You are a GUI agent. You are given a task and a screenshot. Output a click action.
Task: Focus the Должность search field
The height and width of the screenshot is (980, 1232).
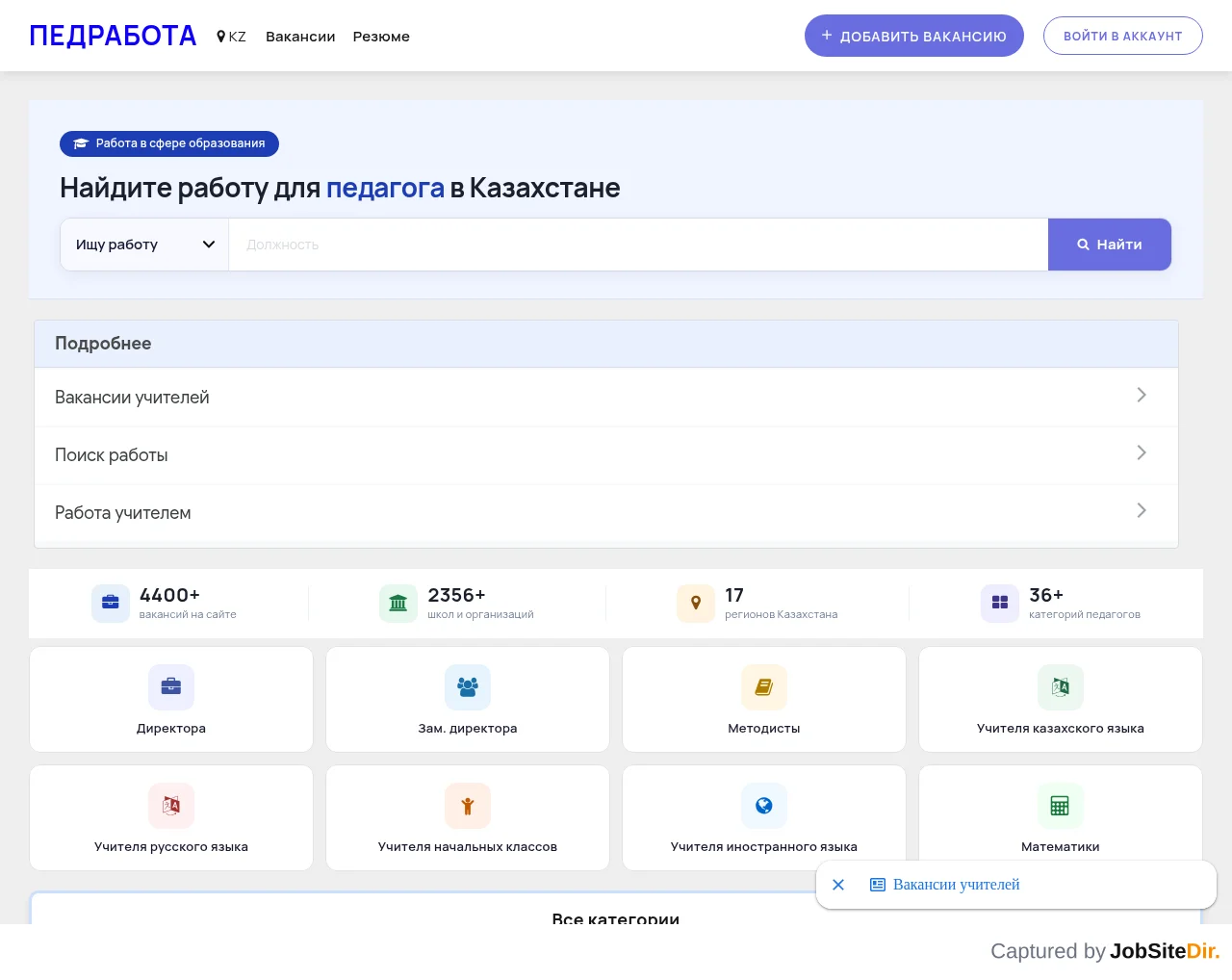click(x=638, y=245)
